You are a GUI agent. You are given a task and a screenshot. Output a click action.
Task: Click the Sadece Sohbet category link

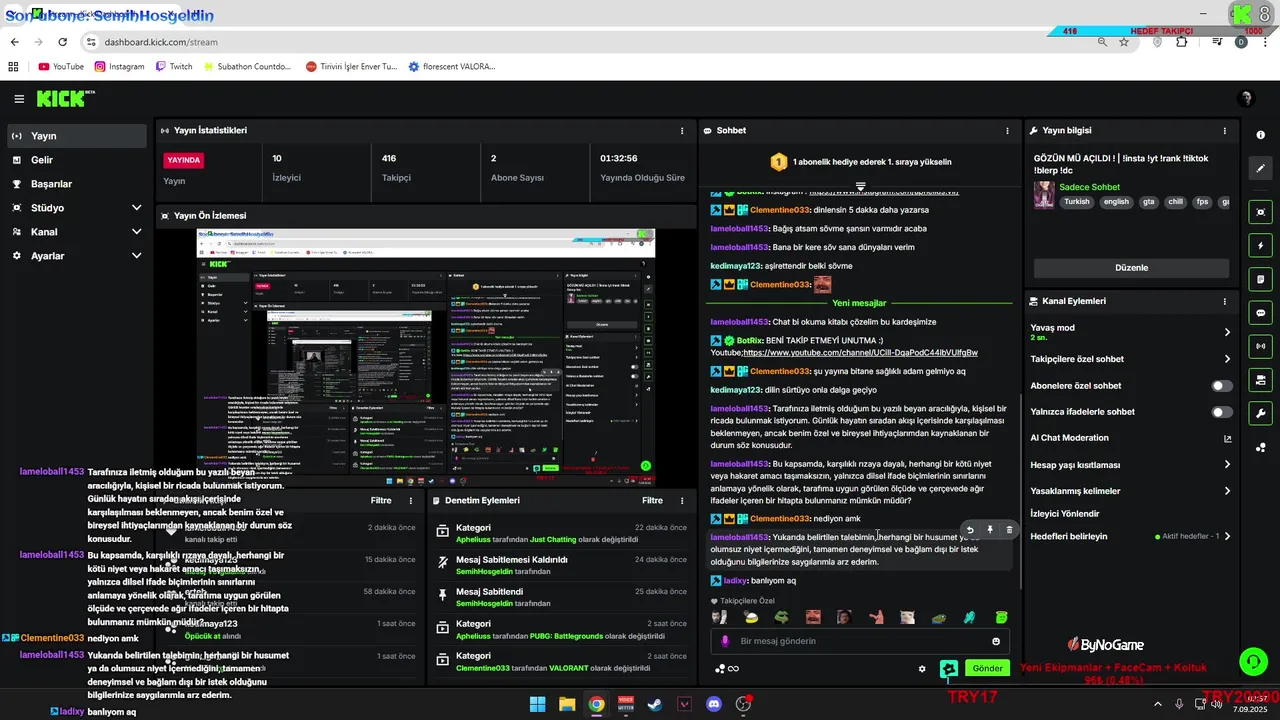tap(1089, 187)
